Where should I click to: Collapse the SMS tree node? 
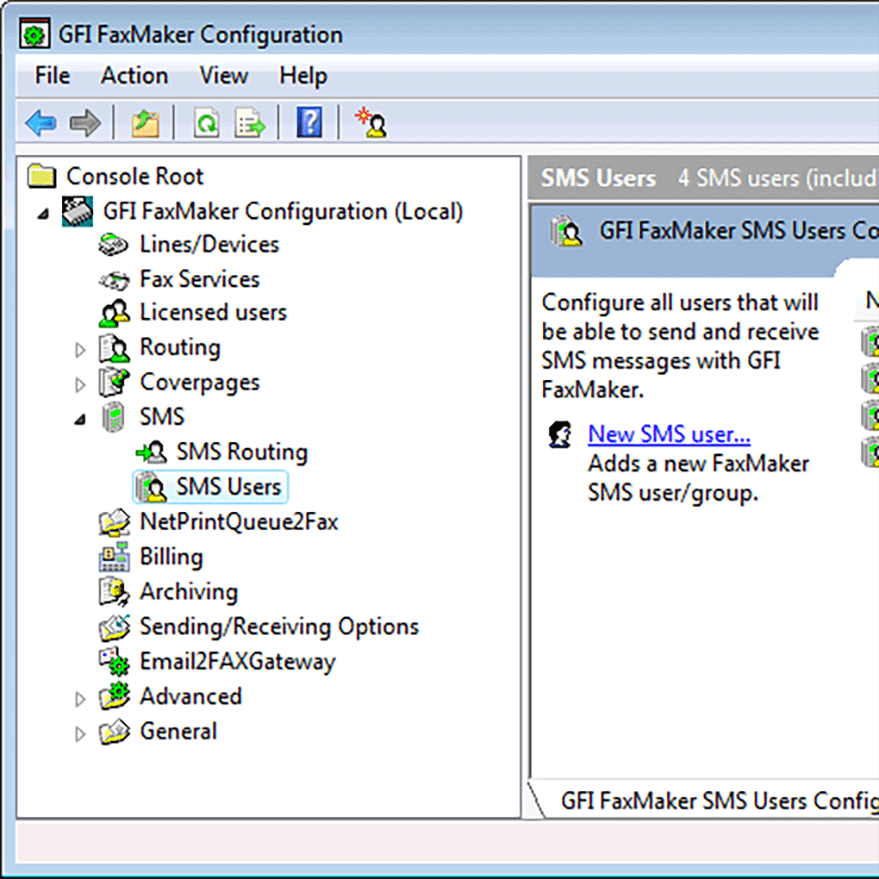point(79,418)
